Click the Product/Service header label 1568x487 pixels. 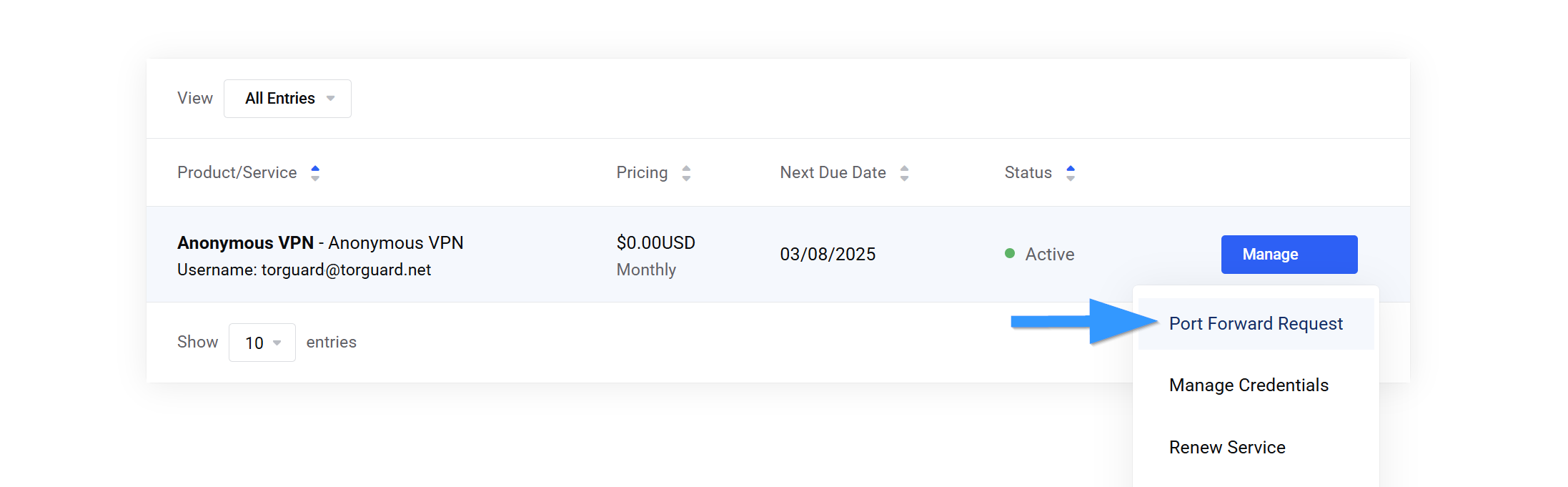click(x=237, y=173)
